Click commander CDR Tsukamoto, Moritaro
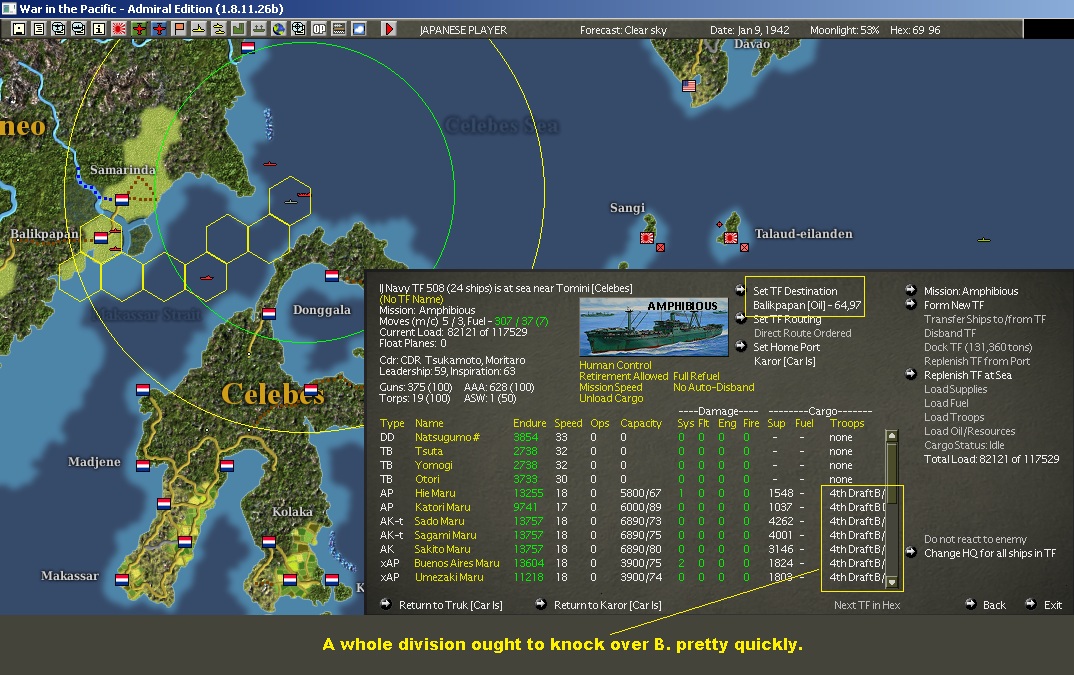 pos(452,360)
